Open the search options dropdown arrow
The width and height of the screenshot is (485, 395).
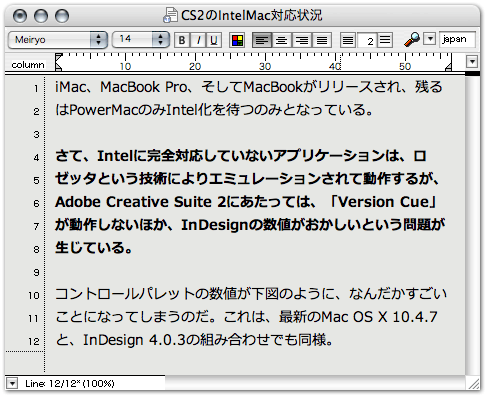[430, 39]
